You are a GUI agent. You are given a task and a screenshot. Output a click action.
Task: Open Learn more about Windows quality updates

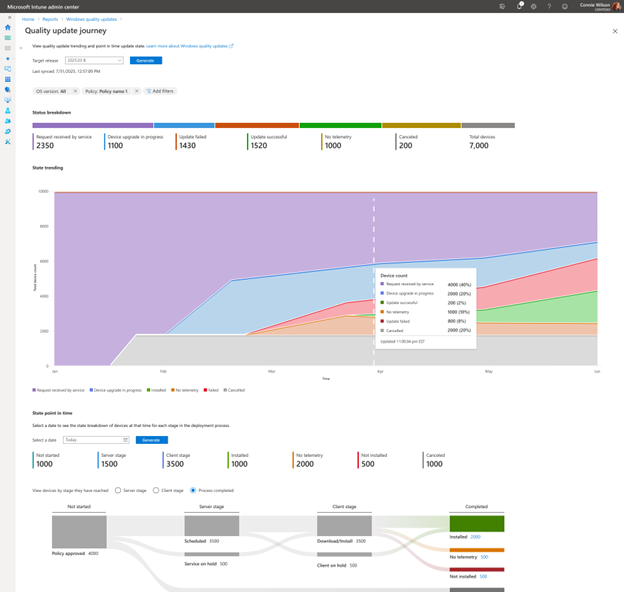click(189, 46)
